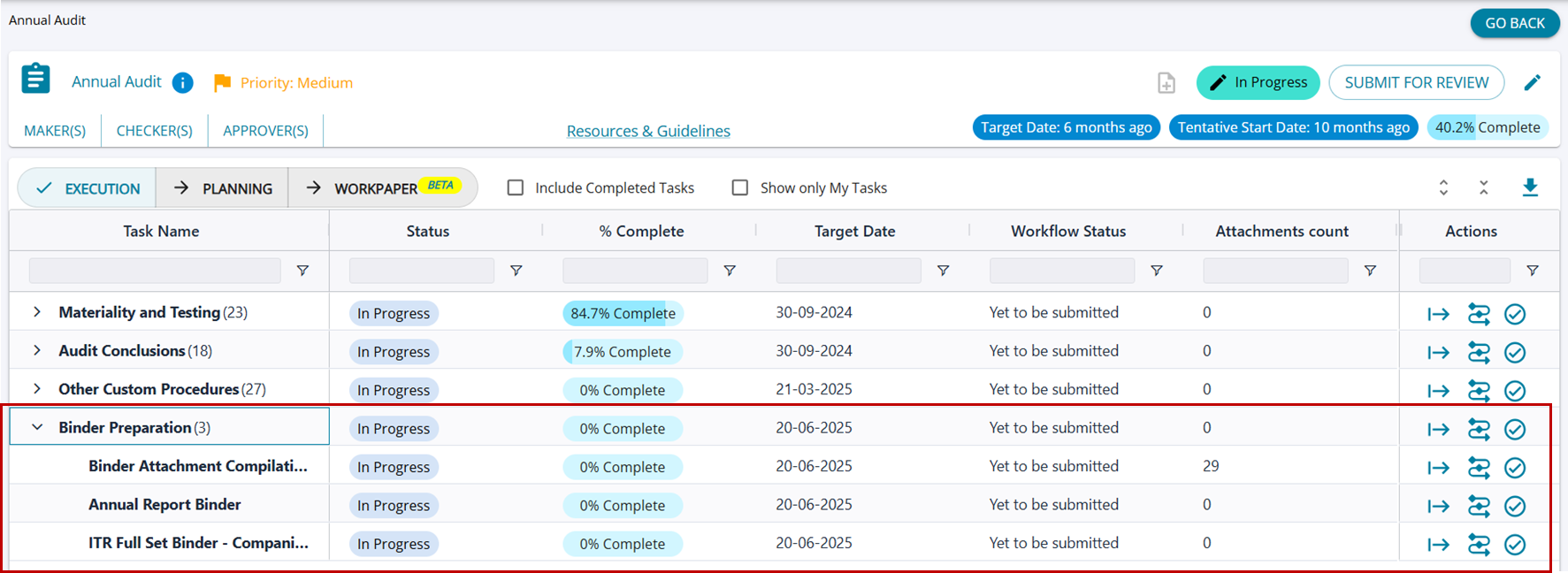Click the workflow swap icon for Audit Conclusions
The width and height of the screenshot is (1568, 573).
1479,352
